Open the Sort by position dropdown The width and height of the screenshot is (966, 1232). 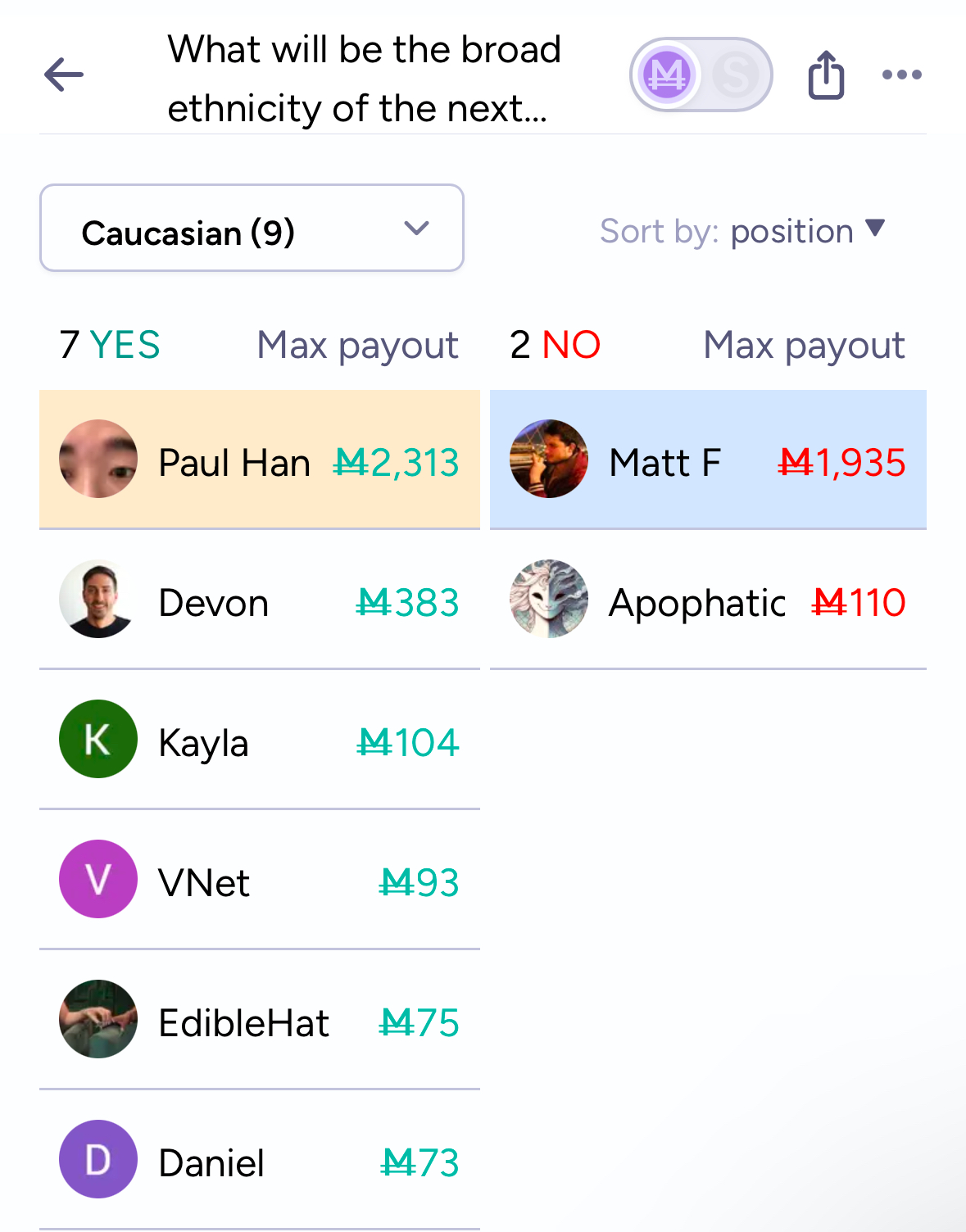pyautogui.click(x=742, y=231)
